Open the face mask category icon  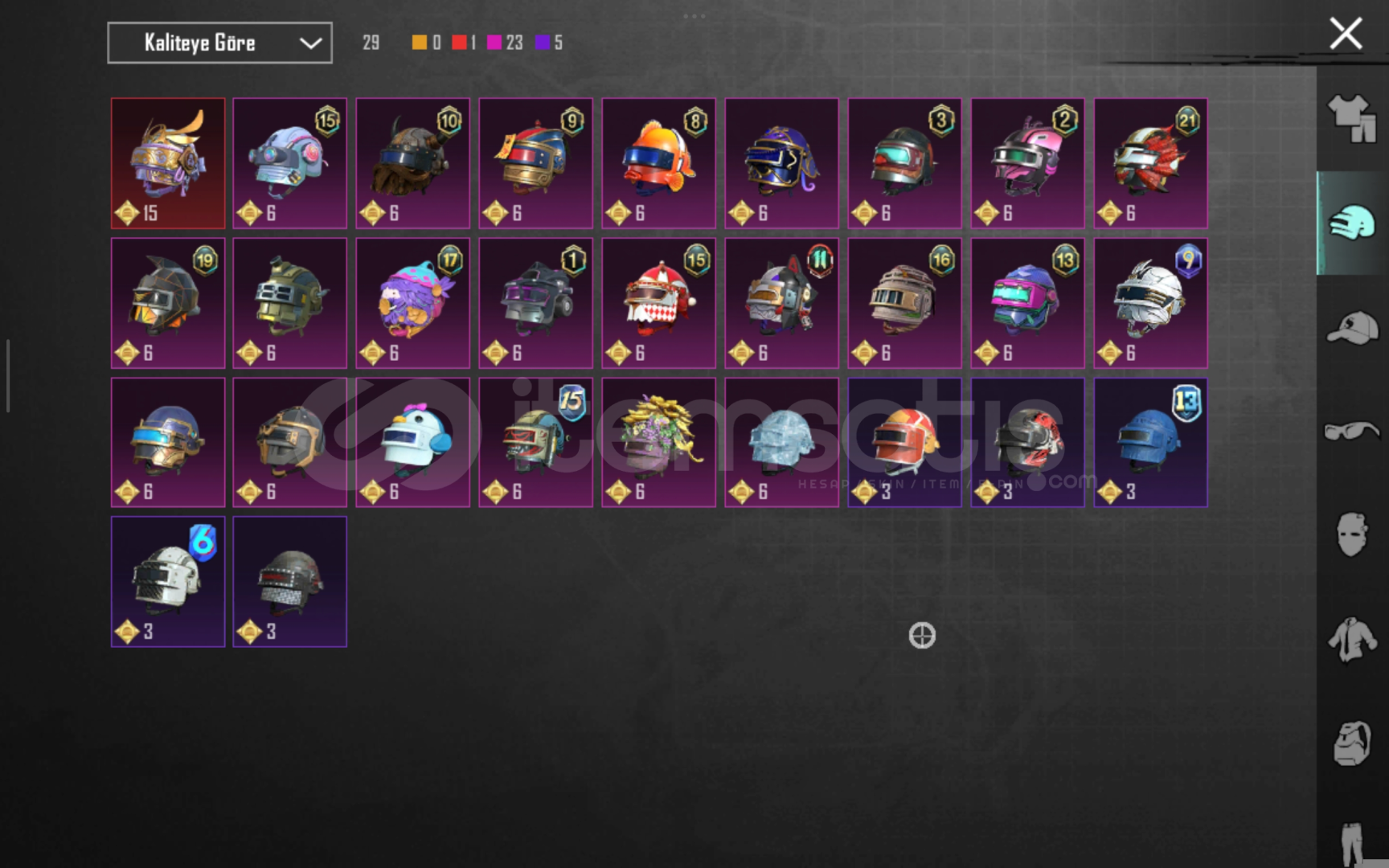point(1352,534)
